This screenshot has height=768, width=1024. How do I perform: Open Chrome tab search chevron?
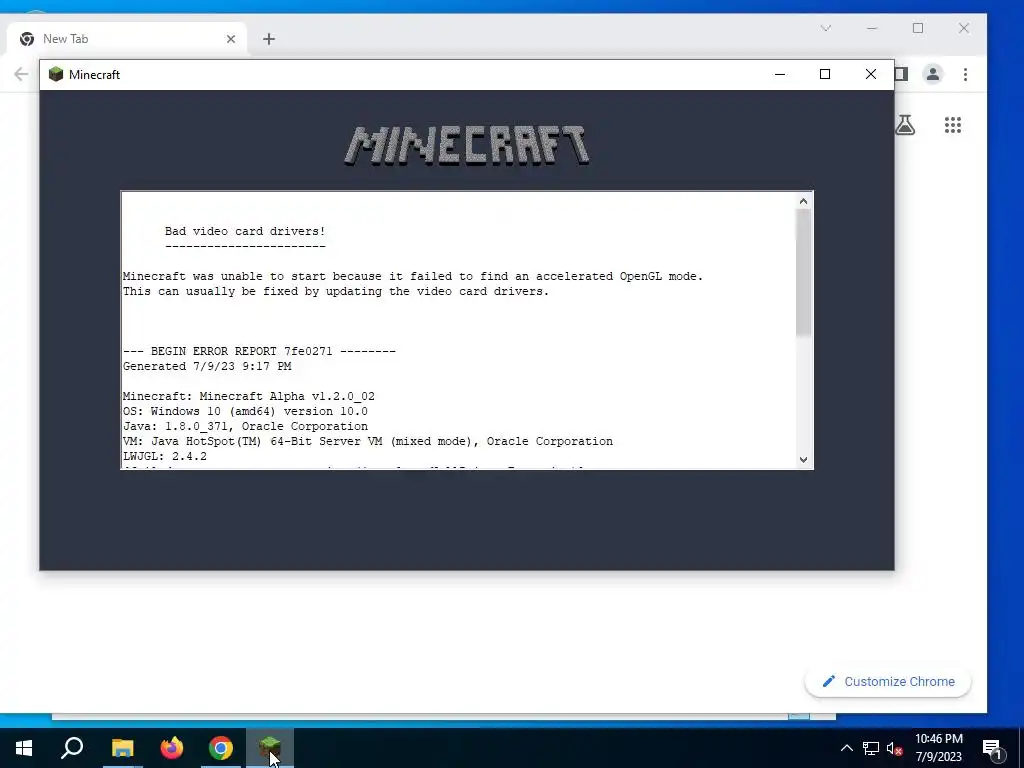click(x=825, y=28)
